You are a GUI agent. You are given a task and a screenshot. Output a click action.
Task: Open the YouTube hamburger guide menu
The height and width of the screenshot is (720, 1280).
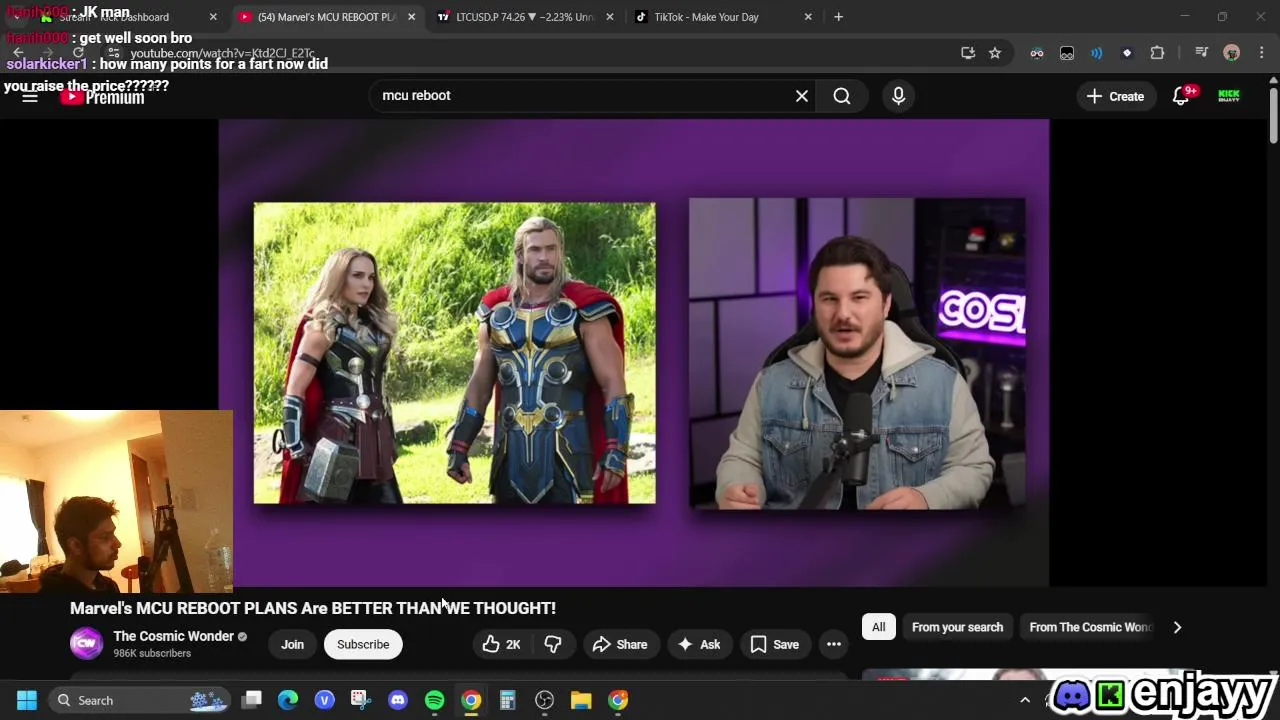[x=30, y=96]
